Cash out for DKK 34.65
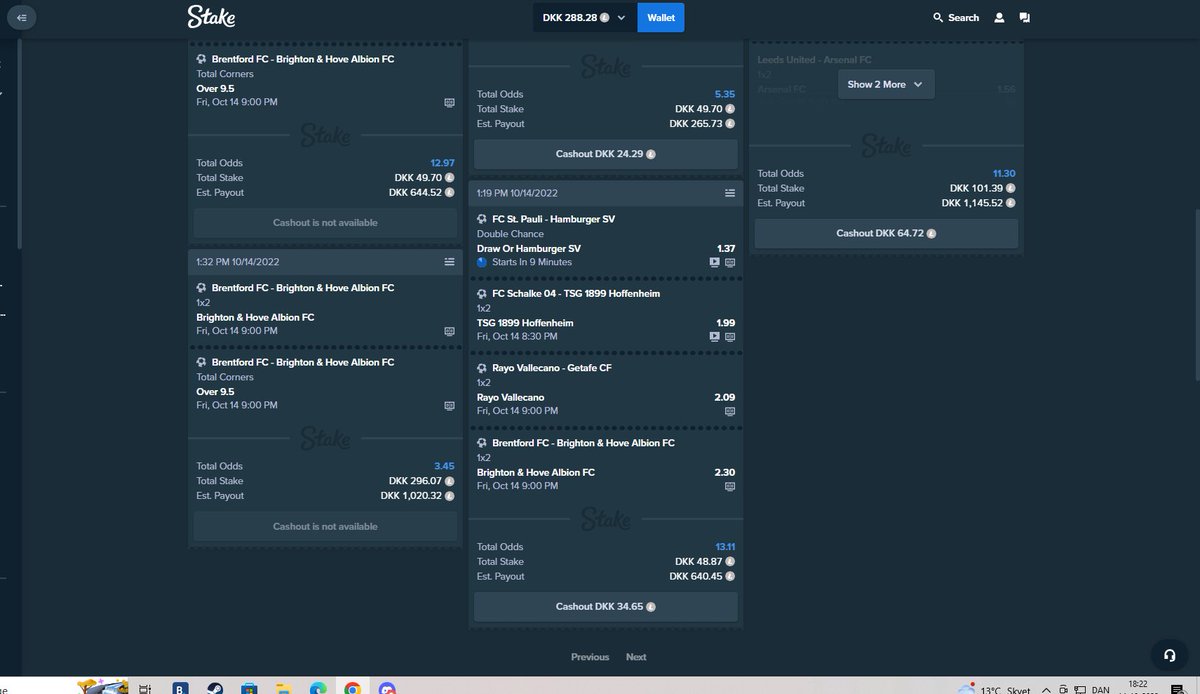Image resolution: width=1200 pixels, height=694 pixels. (x=605, y=607)
